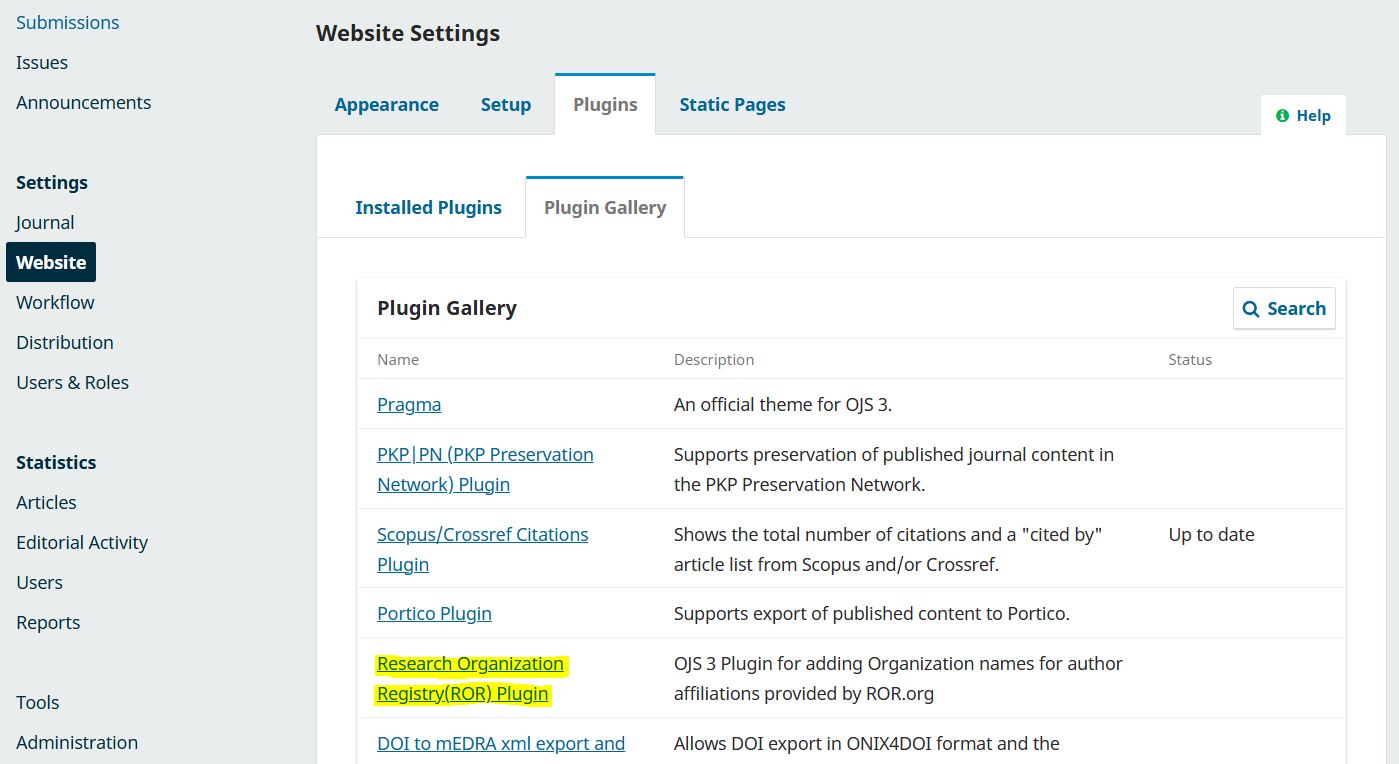The width and height of the screenshot is (1399, 764).
Task: Switch to Installed Plugins tab
Action: coord(428,207)
